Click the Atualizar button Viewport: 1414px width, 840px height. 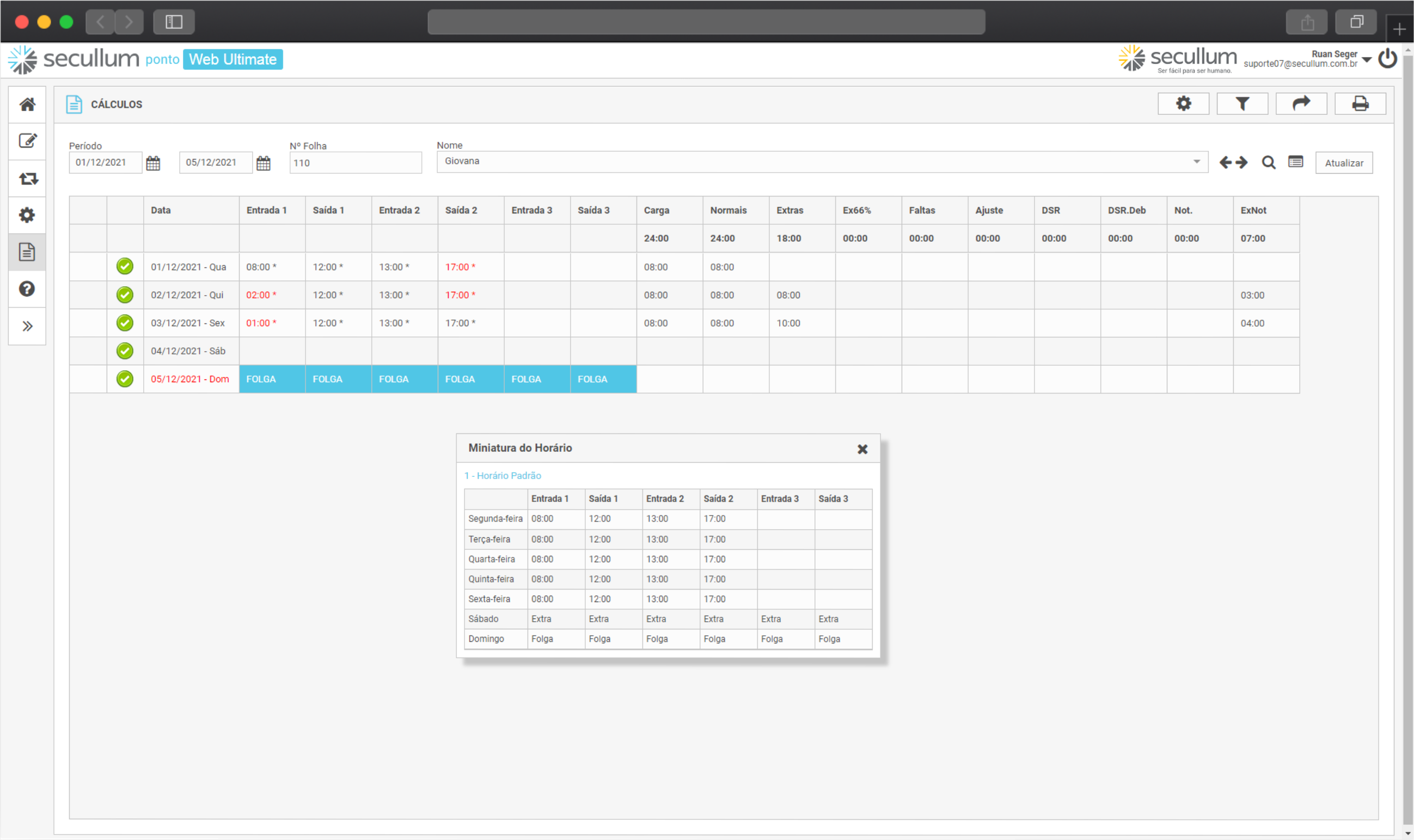(1343, 163)
